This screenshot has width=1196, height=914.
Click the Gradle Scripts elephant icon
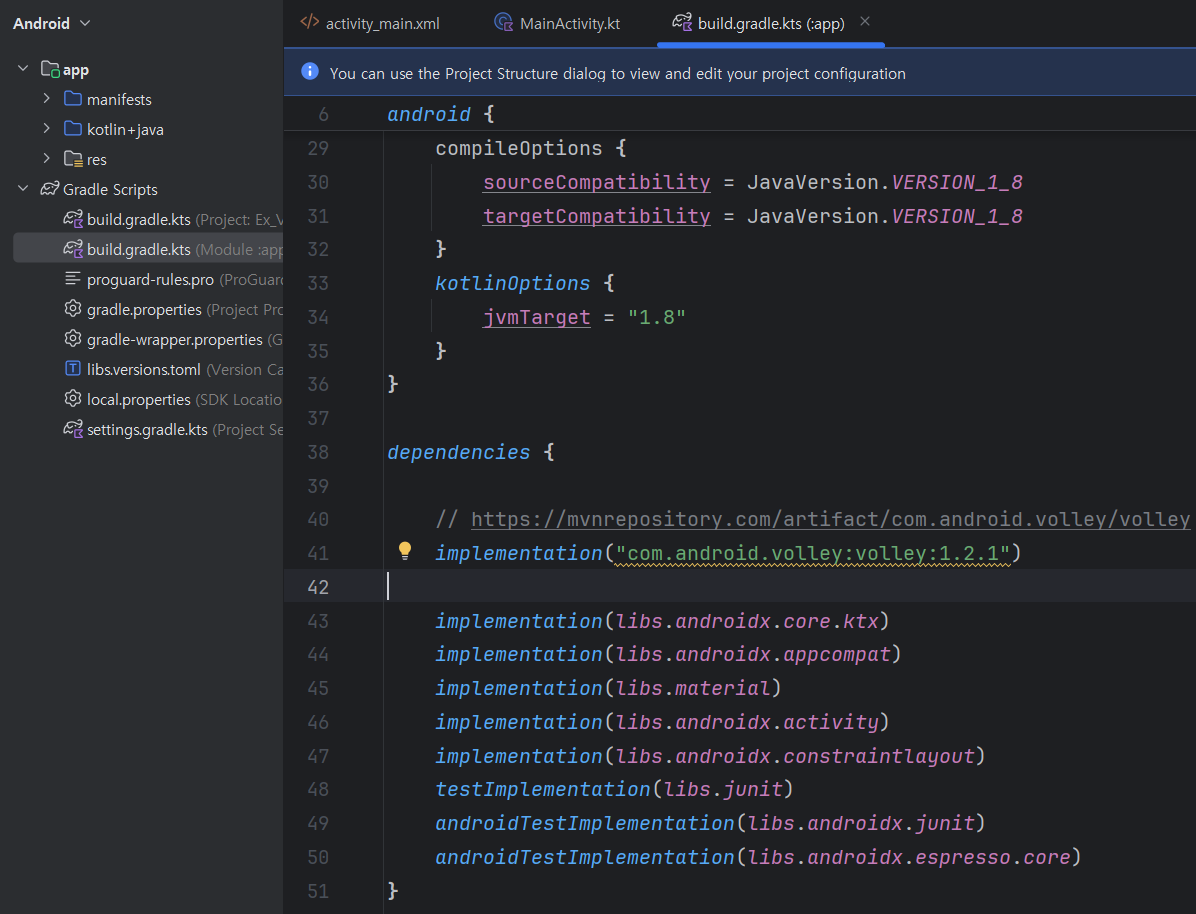click(x=49, y=189)
